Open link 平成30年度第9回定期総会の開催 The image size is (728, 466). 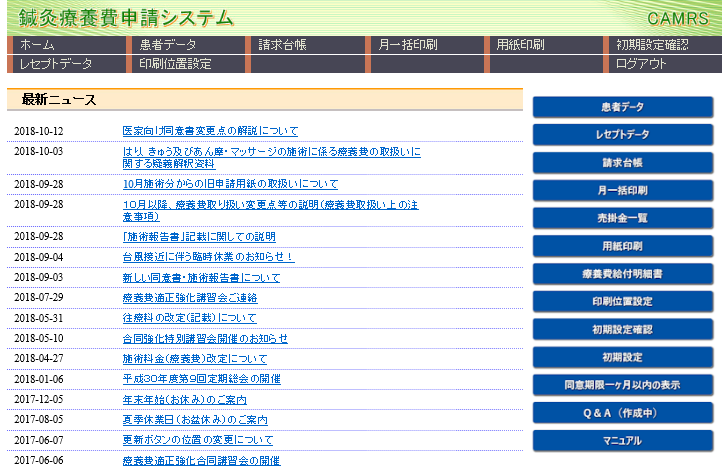click(x=202, y=379)
